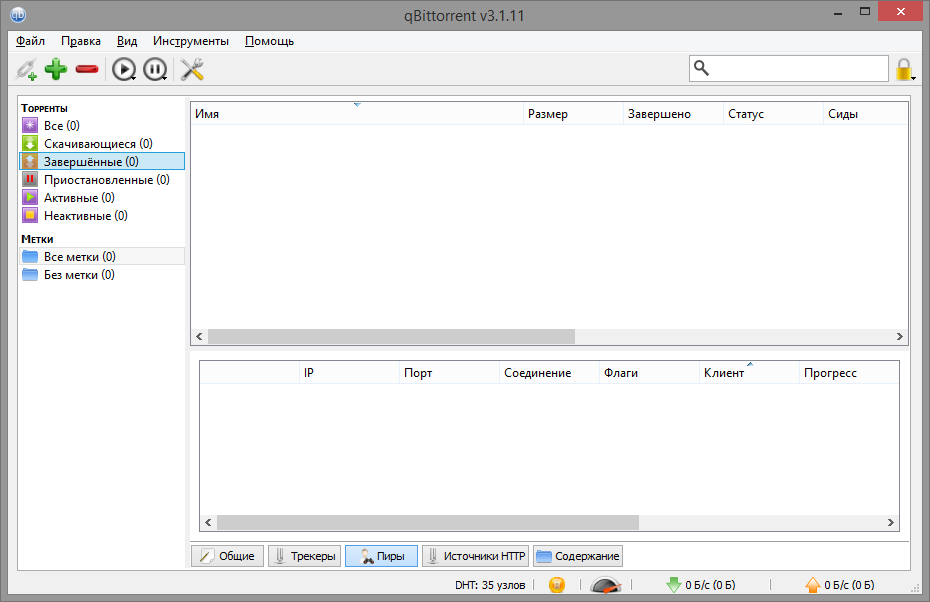This screenshot has height=602, width=930.
Task: Select the Завершённые (0) filter
Action: click(x=102, y=161)
